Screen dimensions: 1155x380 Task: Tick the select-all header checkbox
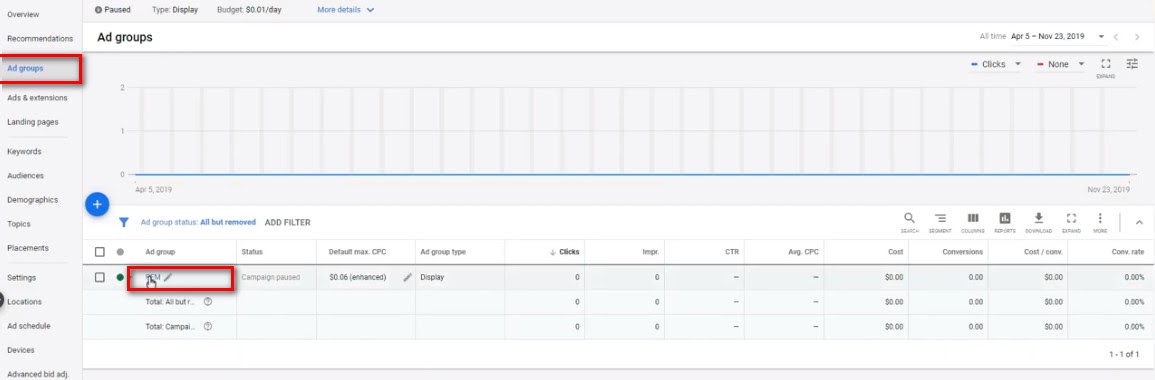(x=100, y=252)
